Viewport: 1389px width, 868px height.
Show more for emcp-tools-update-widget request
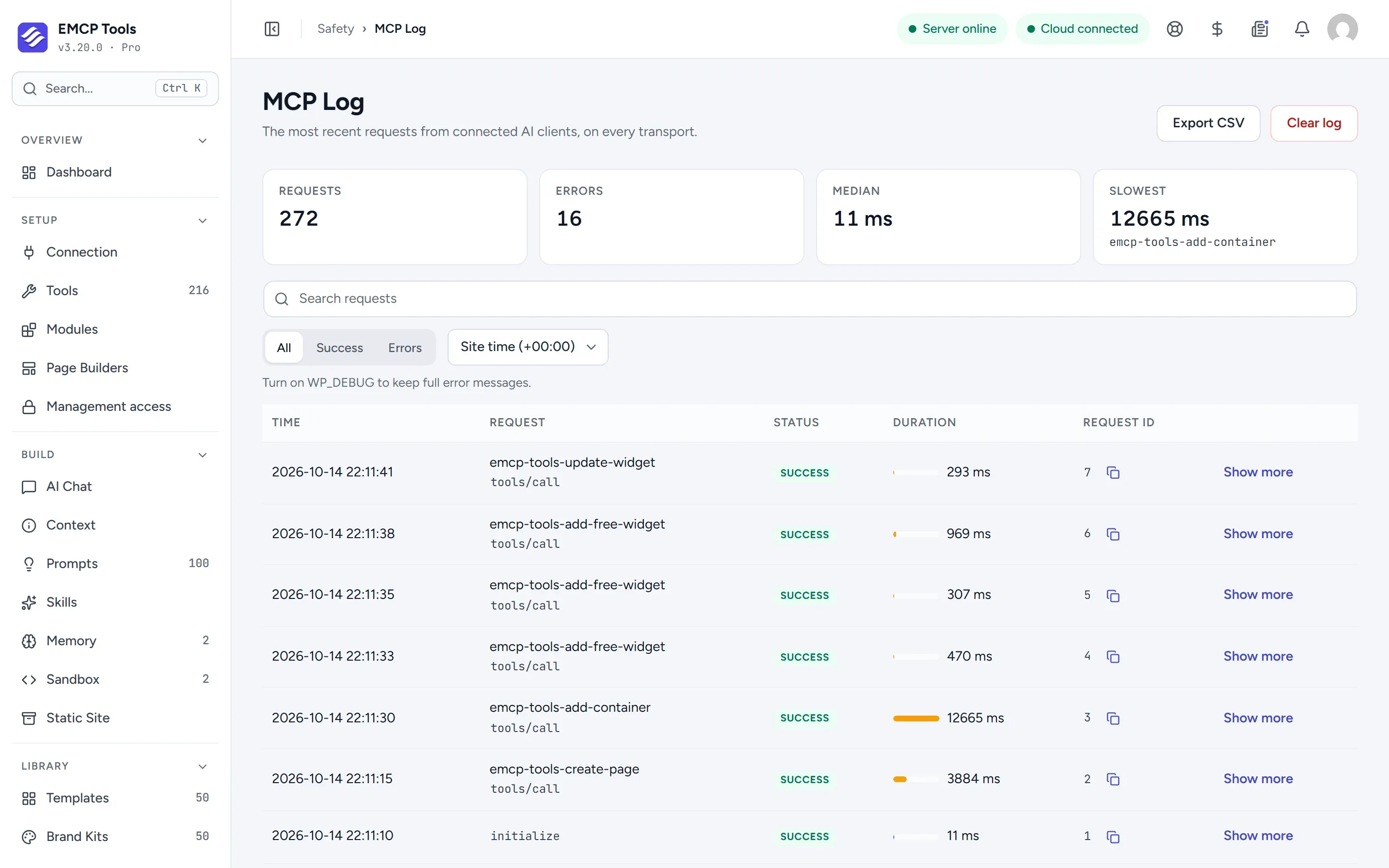click(x=1257, y=472)
